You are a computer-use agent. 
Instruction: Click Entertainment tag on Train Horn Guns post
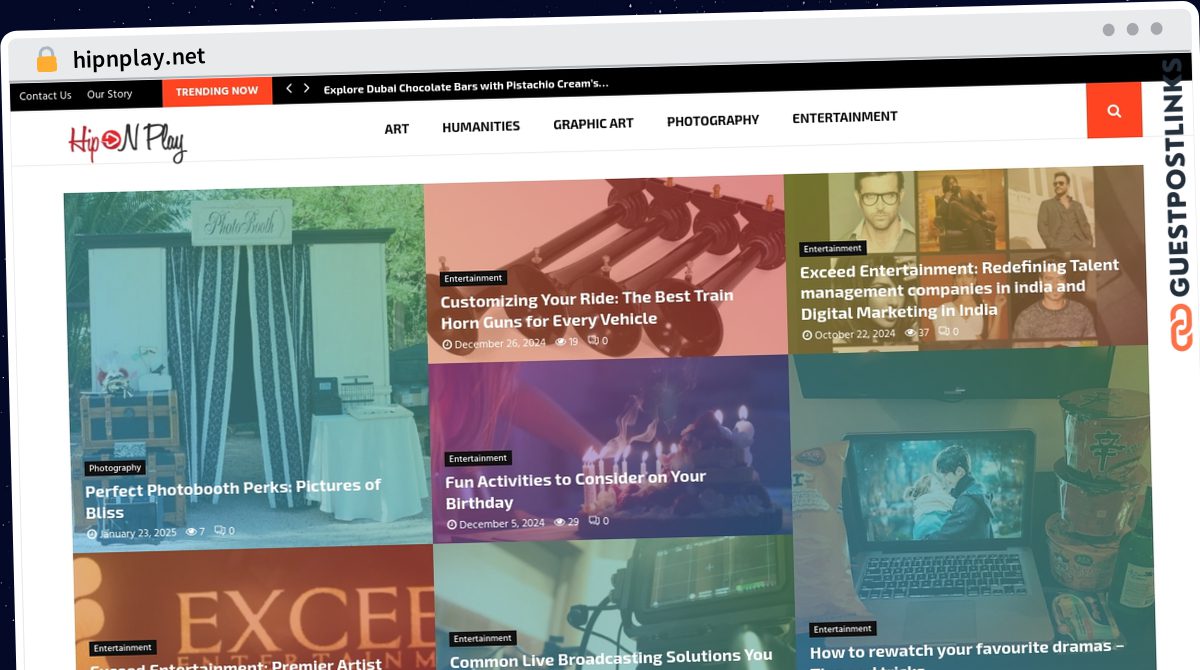[474, 278]
